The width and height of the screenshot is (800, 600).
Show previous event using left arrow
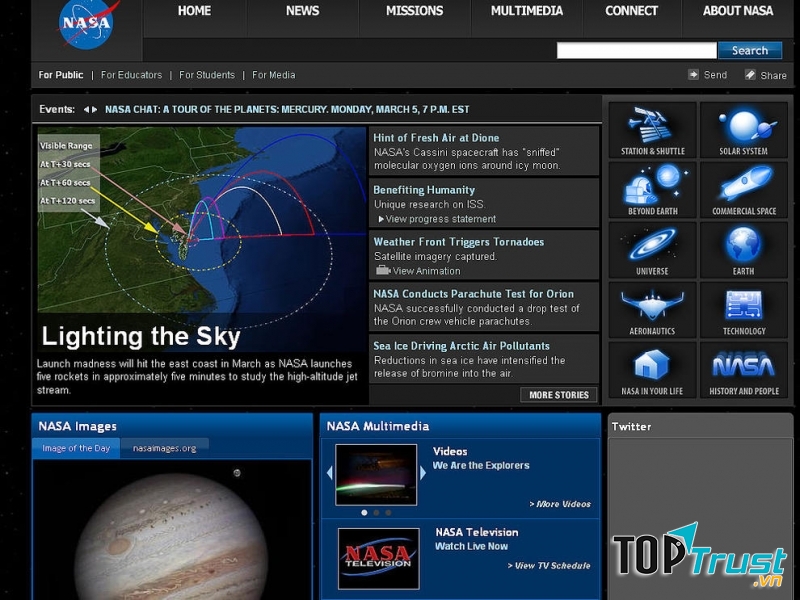tap(86, 110)
